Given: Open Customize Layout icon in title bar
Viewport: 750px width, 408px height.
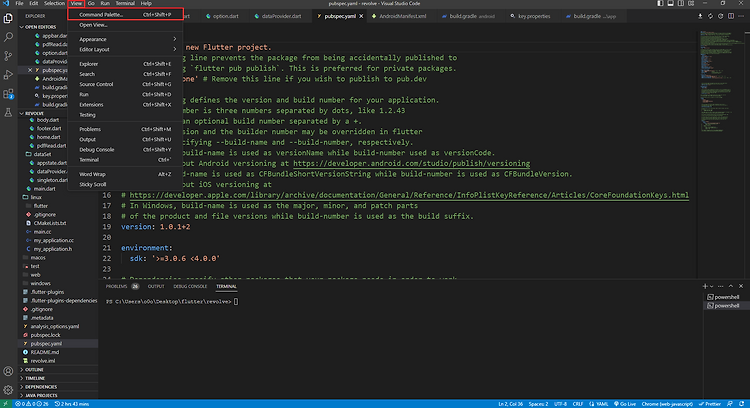Looking at the screenshot, I should point(691,3).
